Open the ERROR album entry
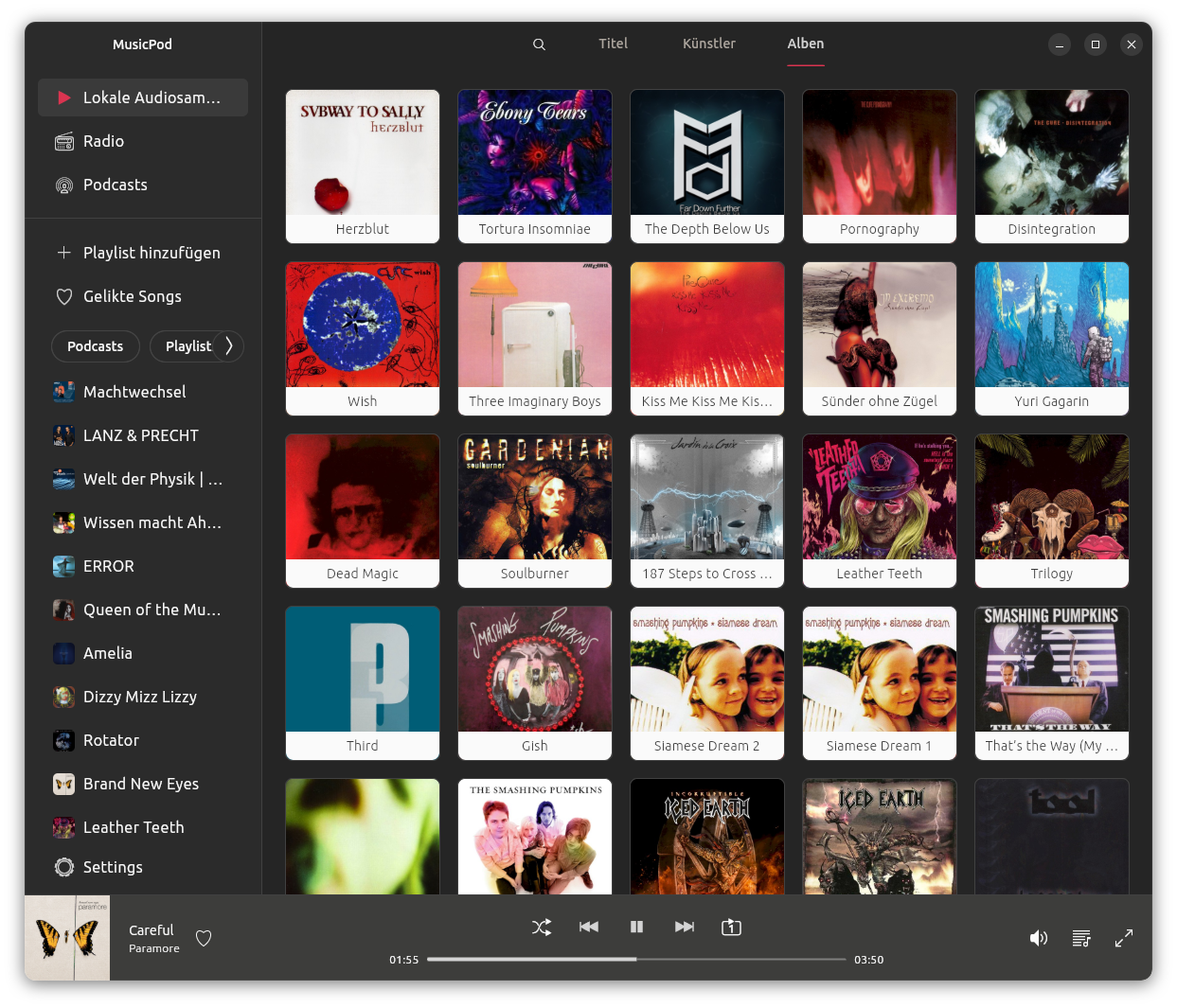 click(143, 566)
